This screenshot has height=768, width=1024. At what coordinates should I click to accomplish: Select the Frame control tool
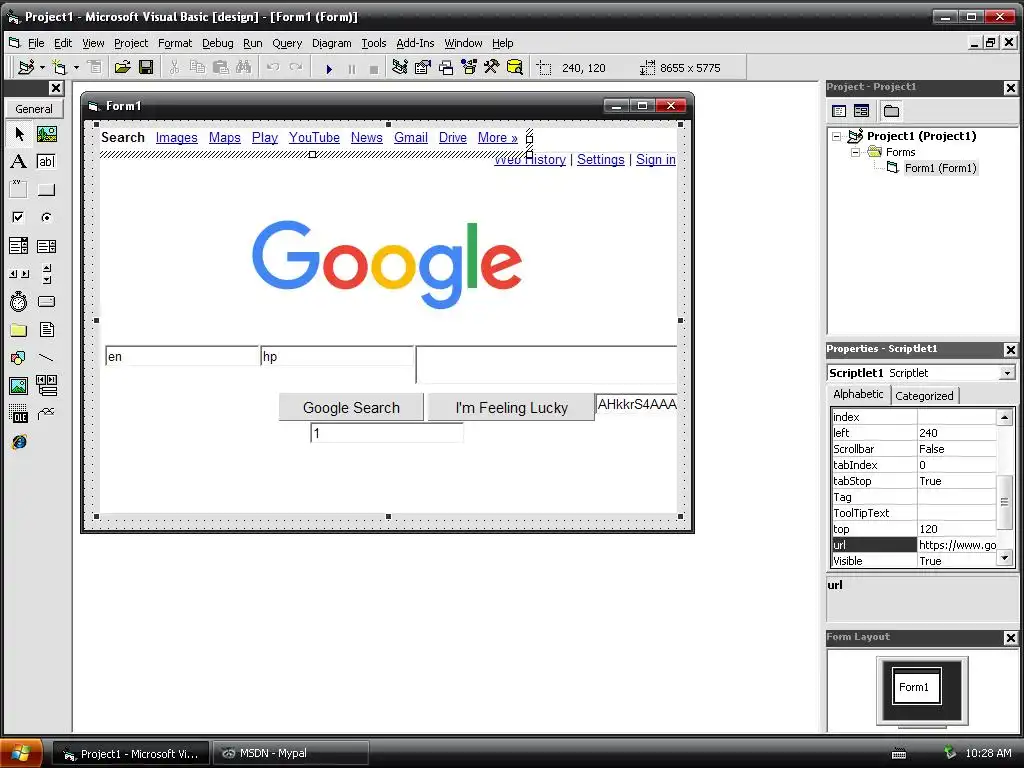[19, 189]
